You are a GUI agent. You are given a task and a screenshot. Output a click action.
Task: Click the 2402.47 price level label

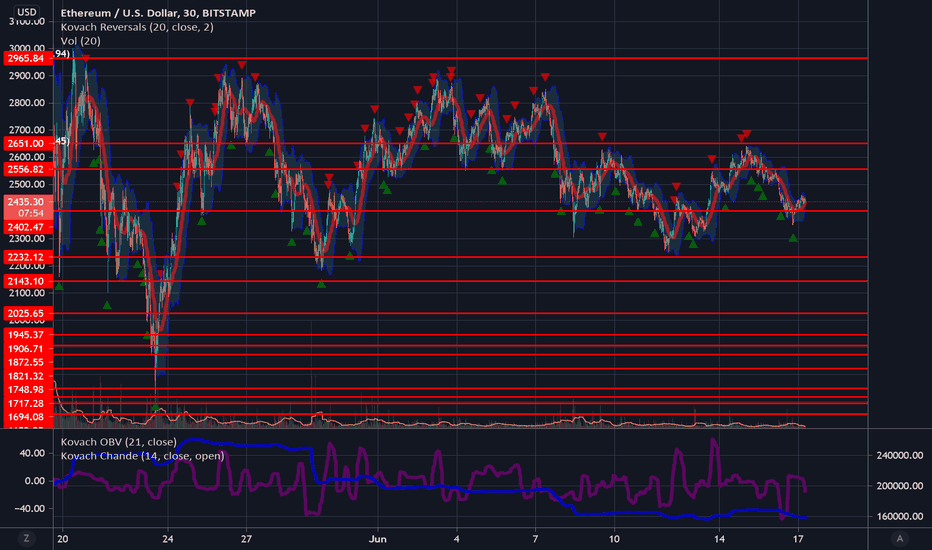pyautogui.click(x=26, y=227)
